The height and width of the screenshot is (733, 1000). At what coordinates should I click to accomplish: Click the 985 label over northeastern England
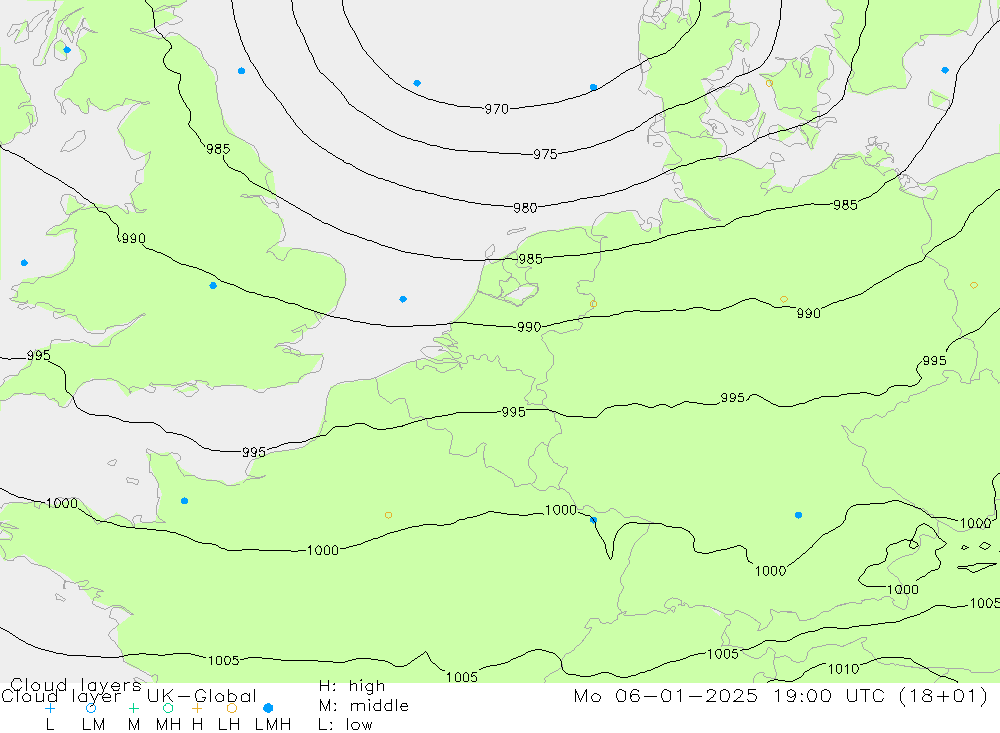click(218, 149)
